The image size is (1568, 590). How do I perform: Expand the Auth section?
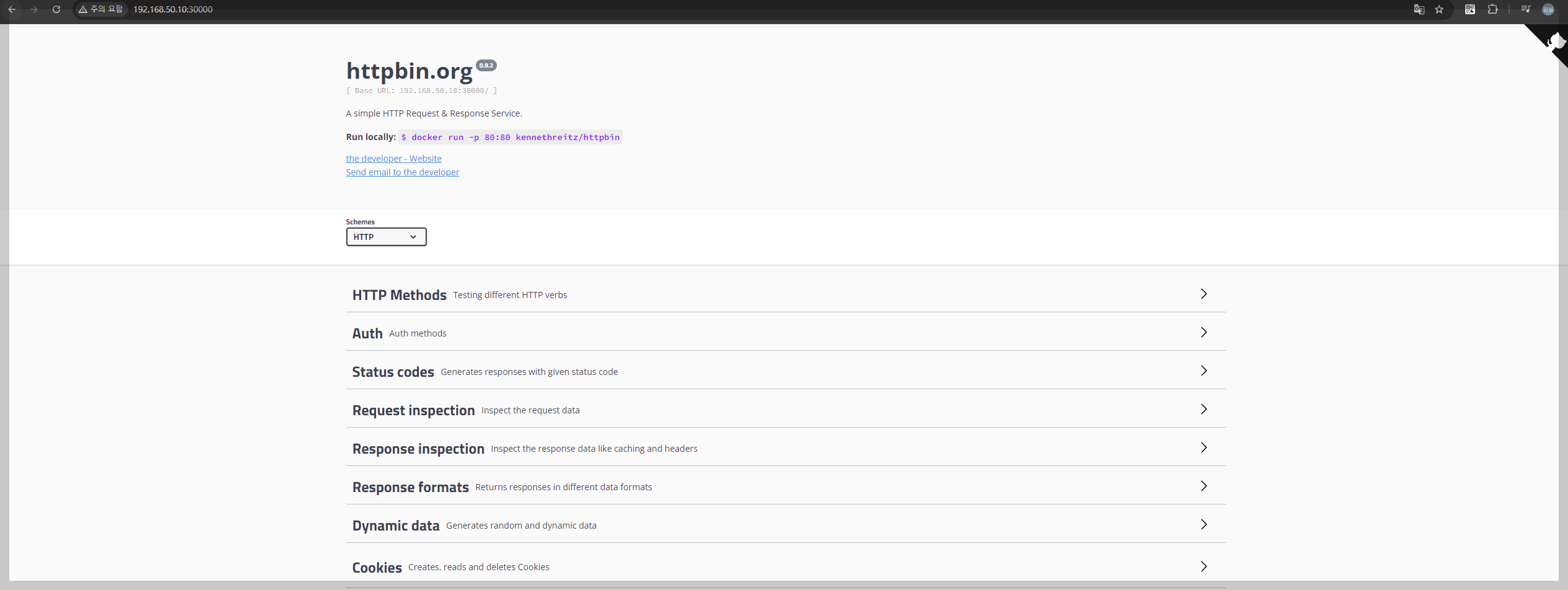(x=786, y=333)
